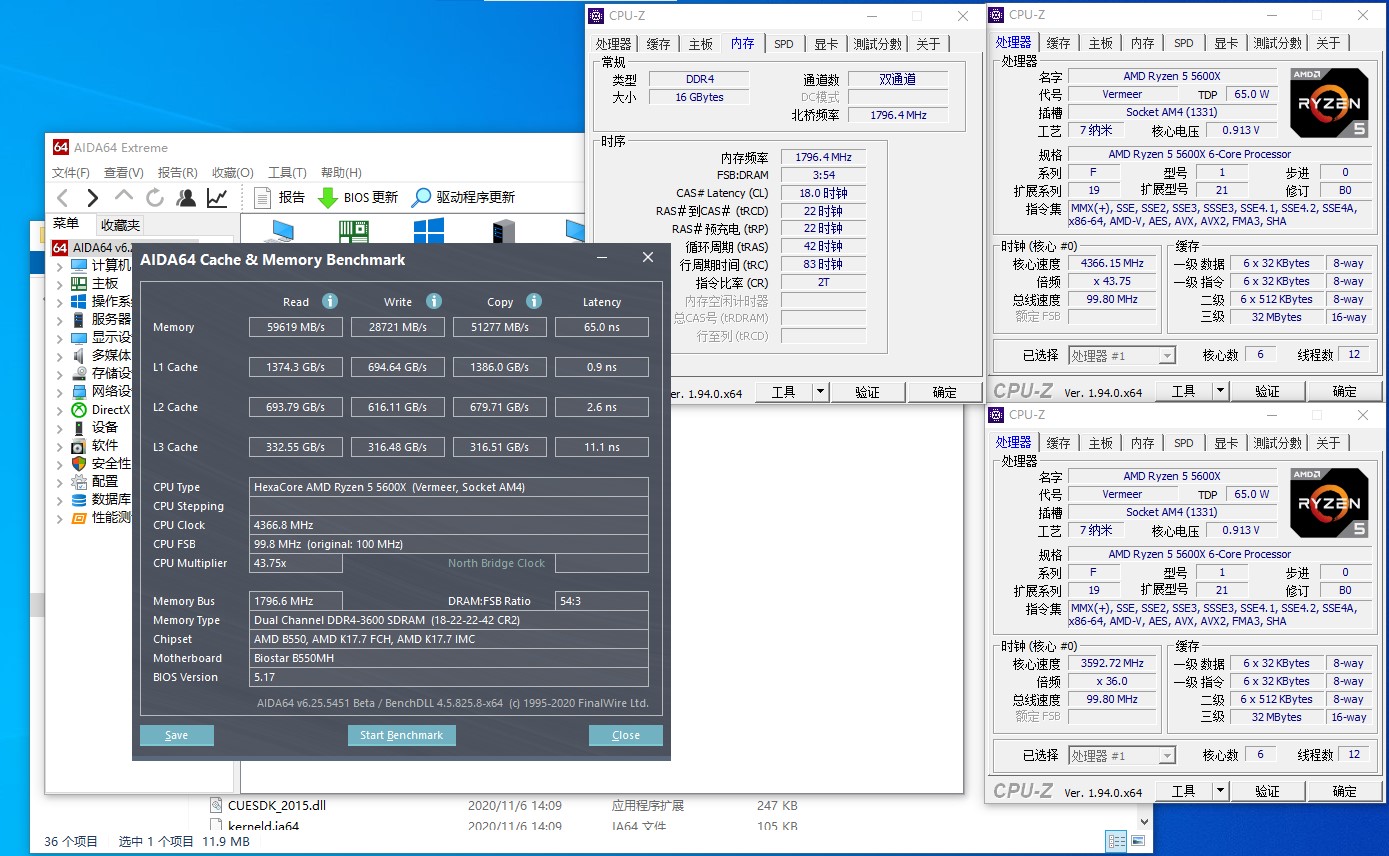Open 缓存 tab in top-right CPU-Z

[x=1058, y=43]
